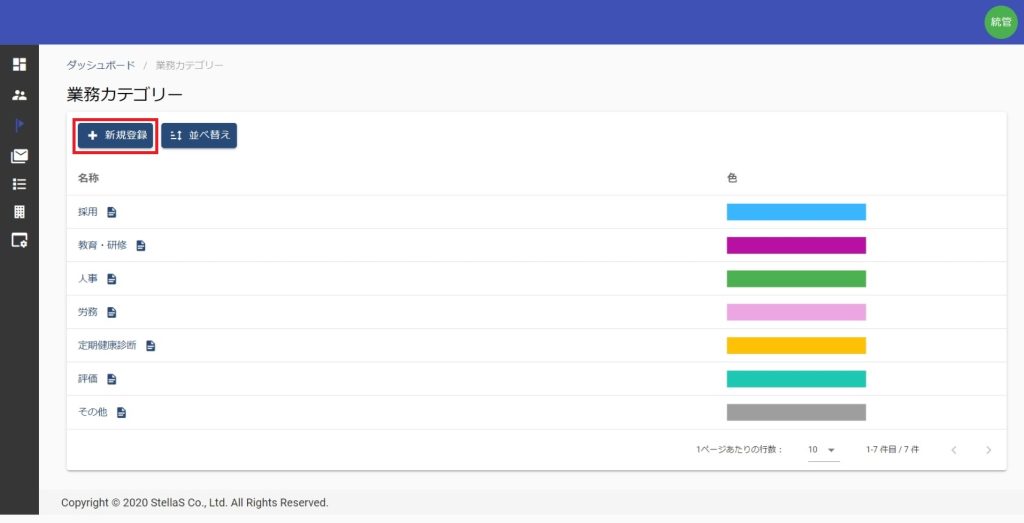Image resolution: width=1024 pixels, height=523 pixels.
Task: Open the 統管 user avatar menu
Action: click(1000, 22)
